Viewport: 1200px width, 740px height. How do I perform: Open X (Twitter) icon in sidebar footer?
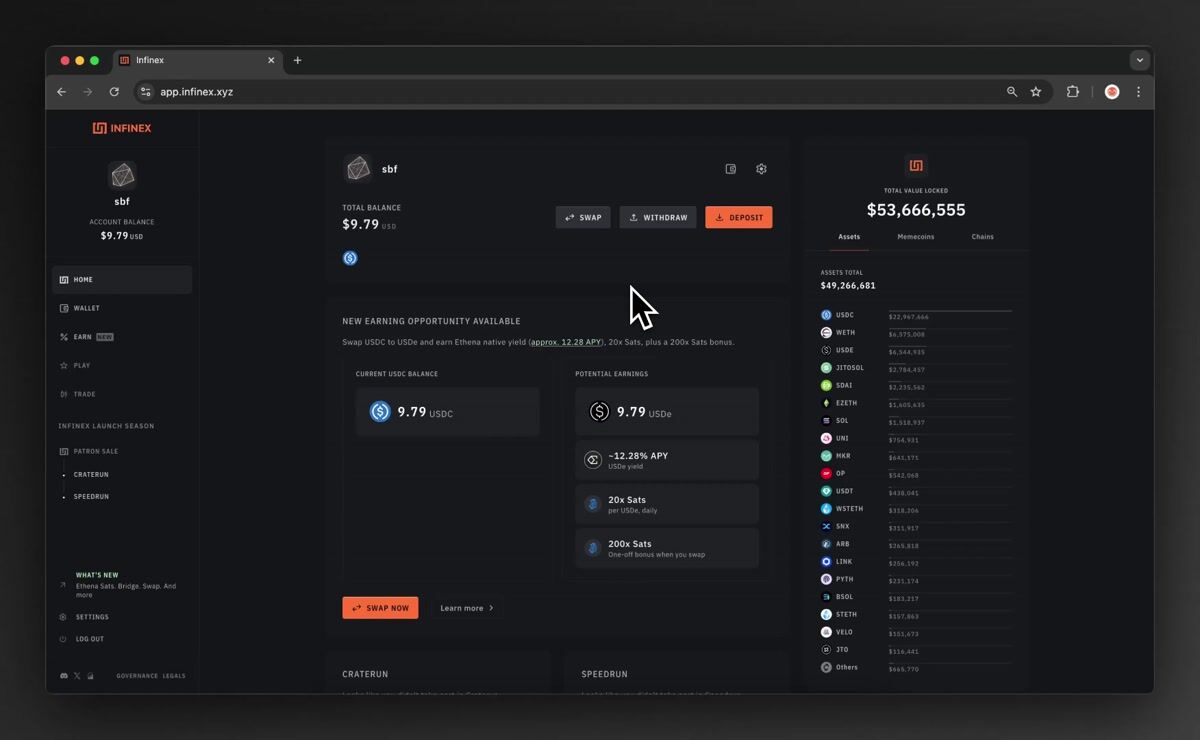(77, 676)
